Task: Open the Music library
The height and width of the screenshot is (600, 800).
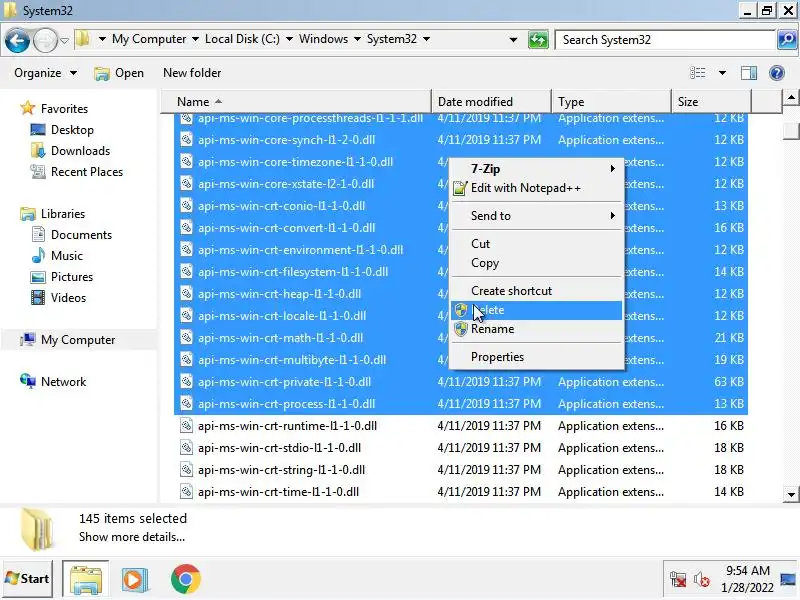Action: pos(56,256)
